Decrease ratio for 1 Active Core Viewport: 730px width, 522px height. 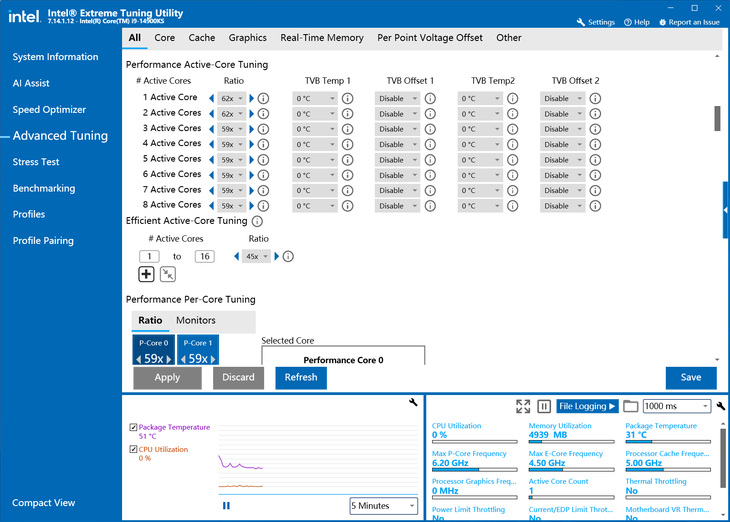[212, 98]
